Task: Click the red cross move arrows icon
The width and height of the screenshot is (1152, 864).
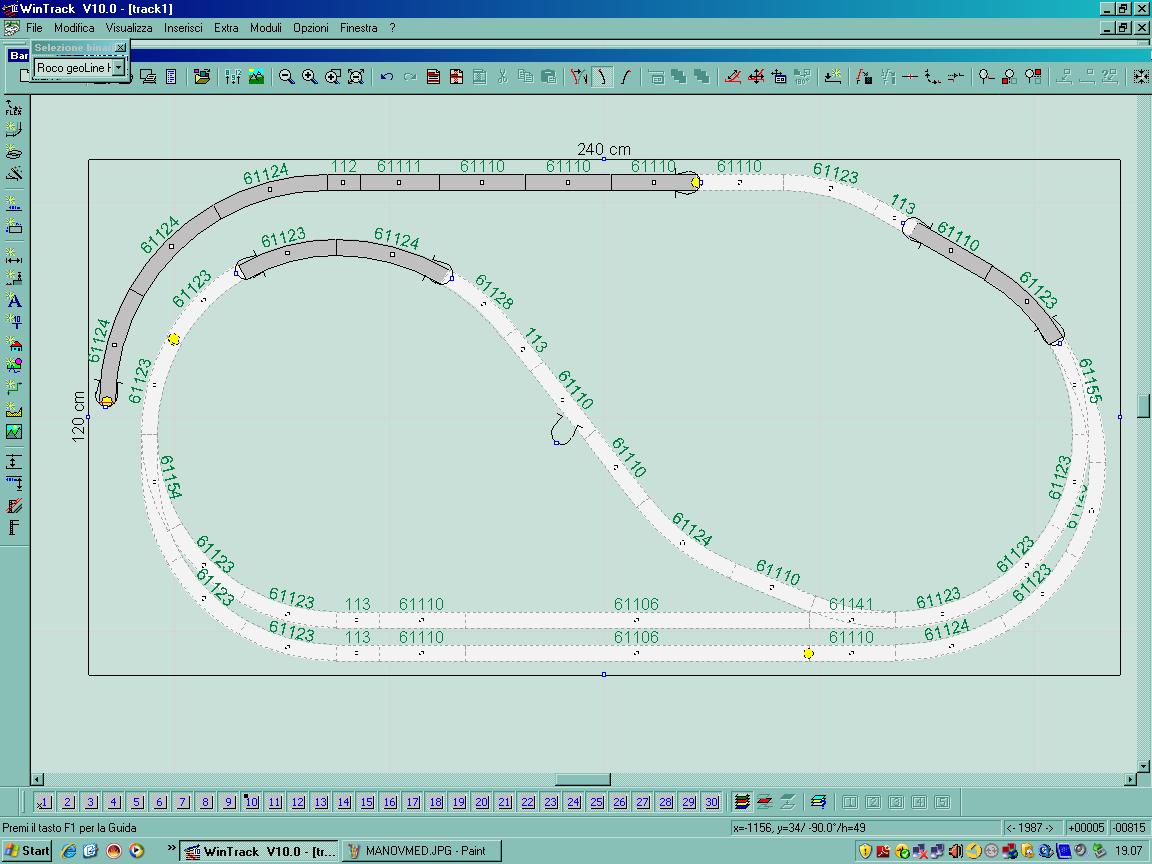Action: tap(756, 76)
